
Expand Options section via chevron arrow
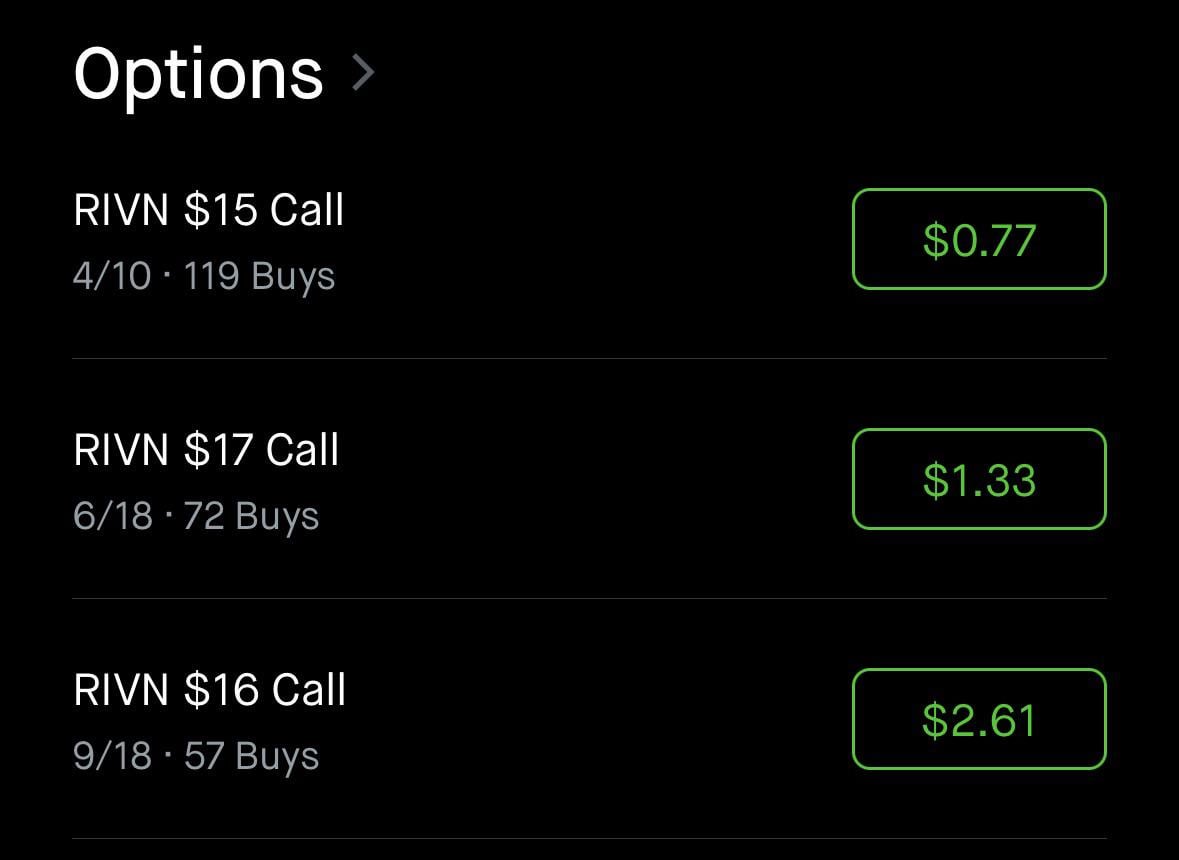(x=364, y=73)
